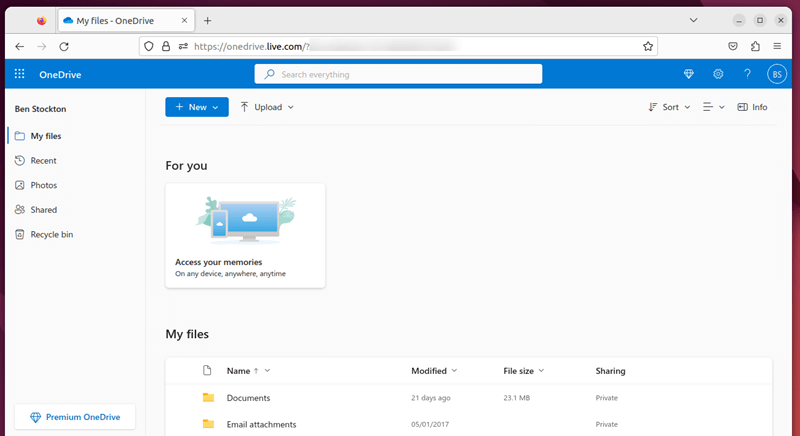Click the OneDrive header title link

(x=60, y=74)
